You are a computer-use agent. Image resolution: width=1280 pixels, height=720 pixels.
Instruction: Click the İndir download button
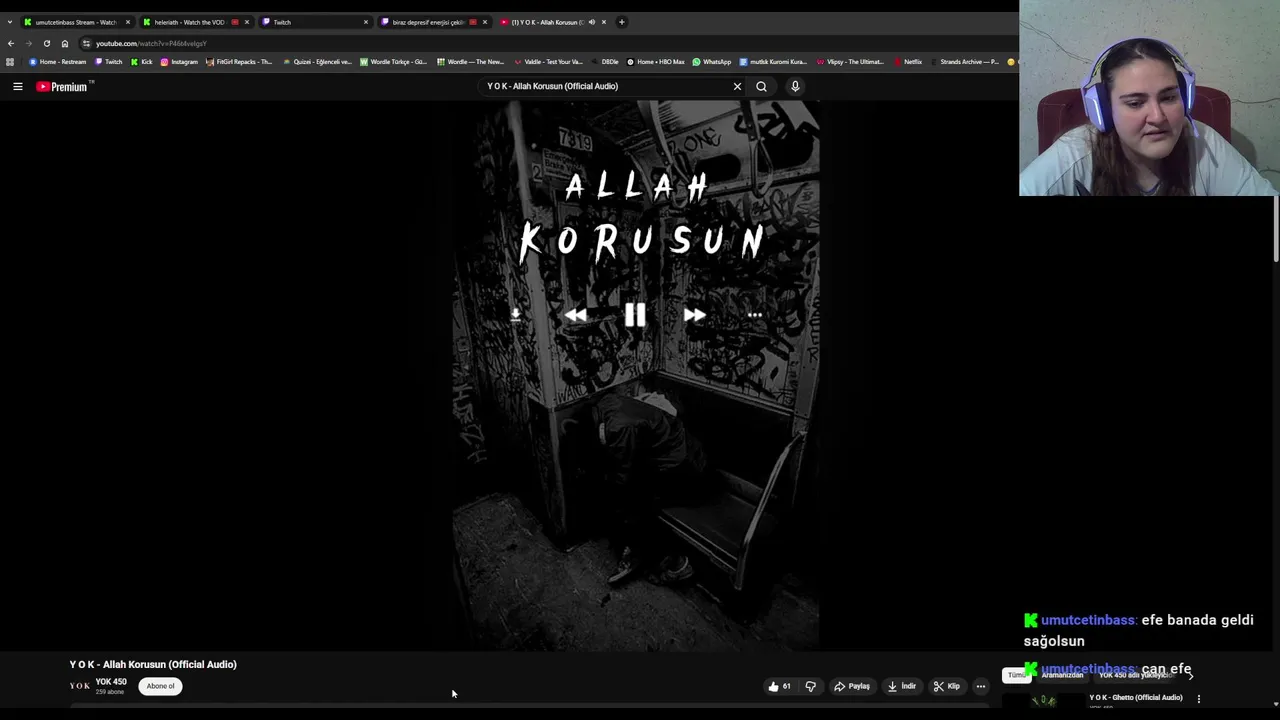click(902, 686)
